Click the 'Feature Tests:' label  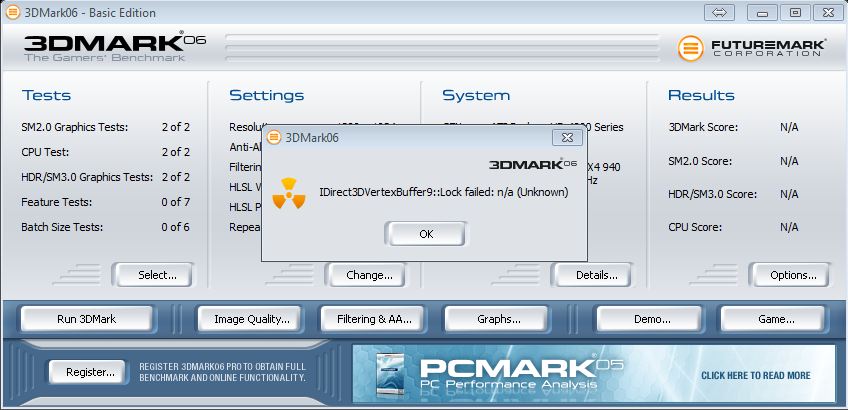pyautogui.click(x=57, y=202)
